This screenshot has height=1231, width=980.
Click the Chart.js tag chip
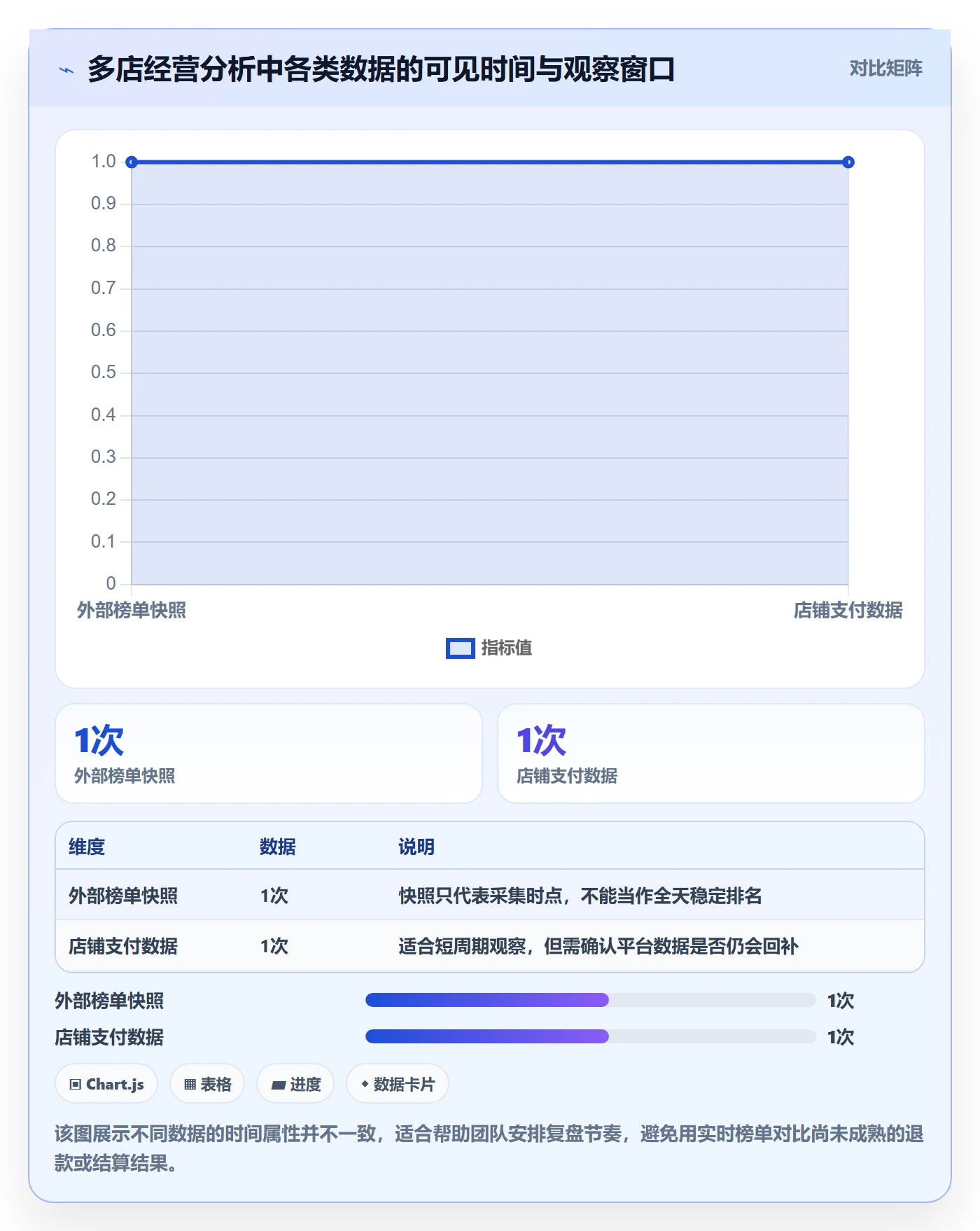[x=106, y=1084]
